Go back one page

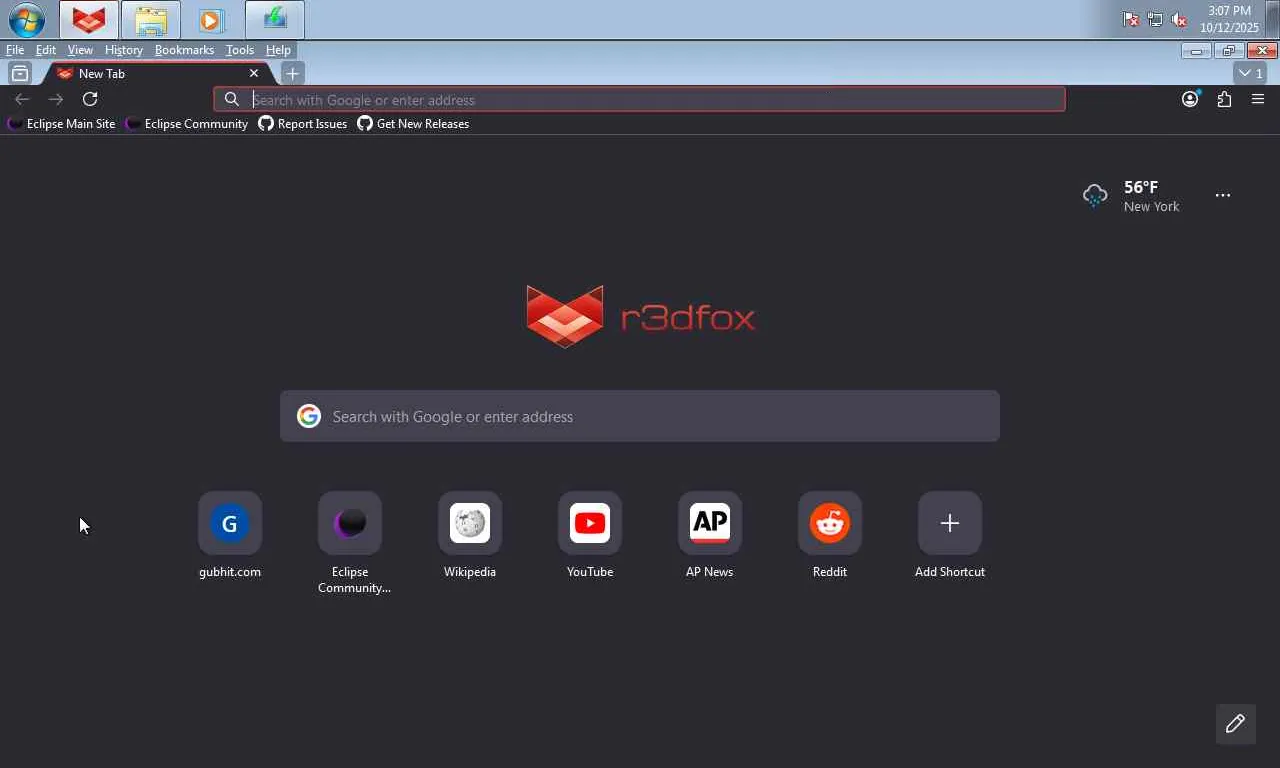point(22,99)
